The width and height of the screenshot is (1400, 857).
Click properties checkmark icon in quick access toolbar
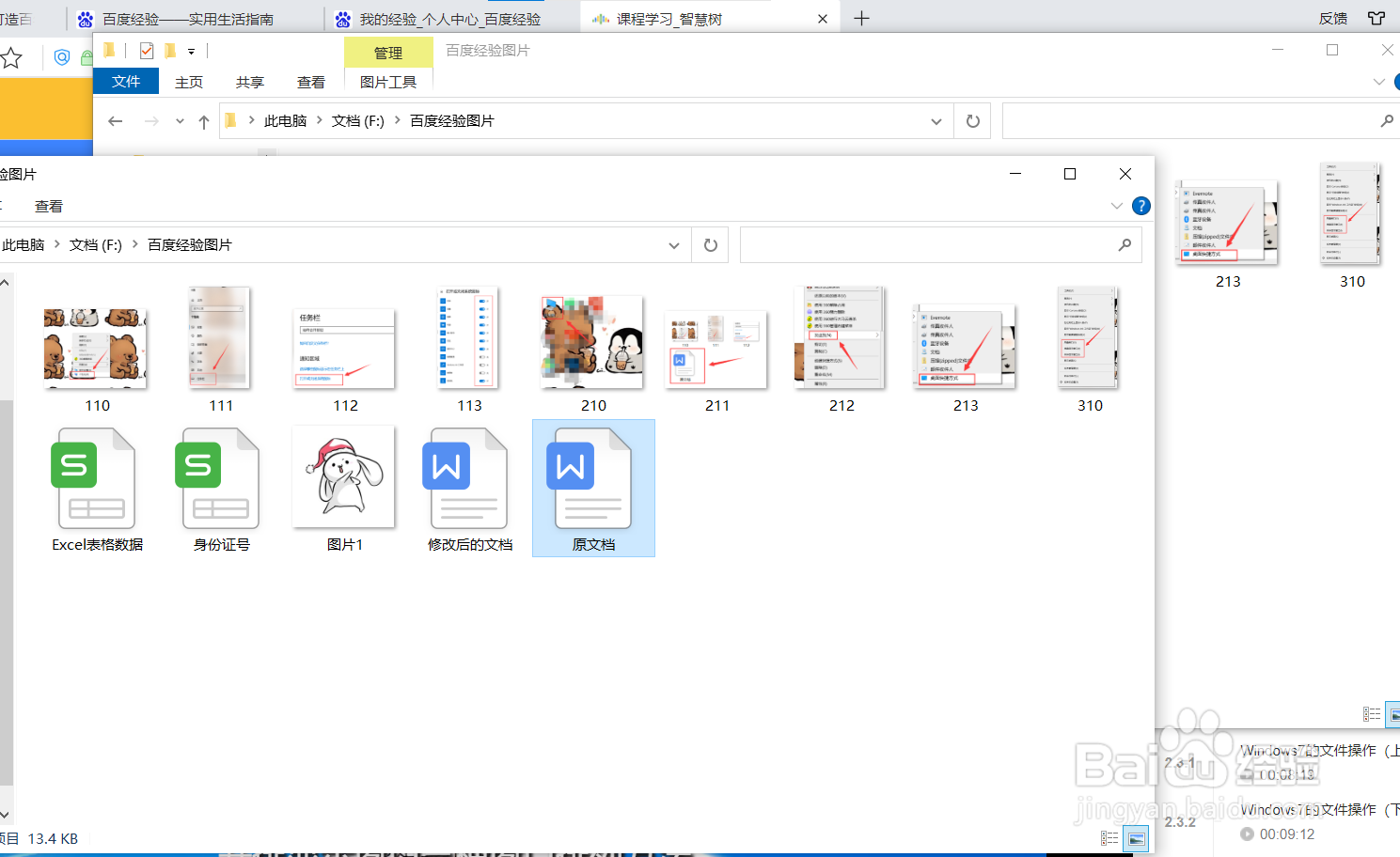[146, 51]
